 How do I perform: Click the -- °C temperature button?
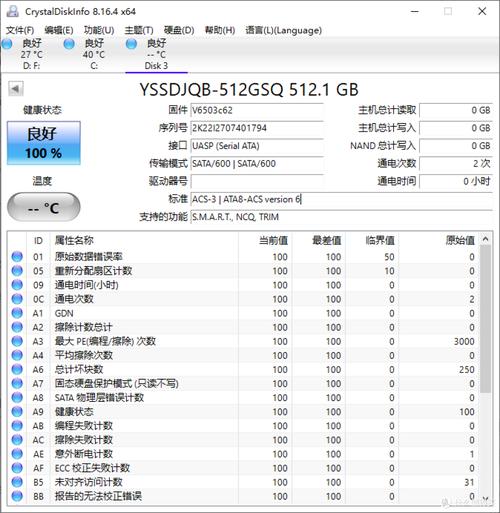(x=44, y=207)
